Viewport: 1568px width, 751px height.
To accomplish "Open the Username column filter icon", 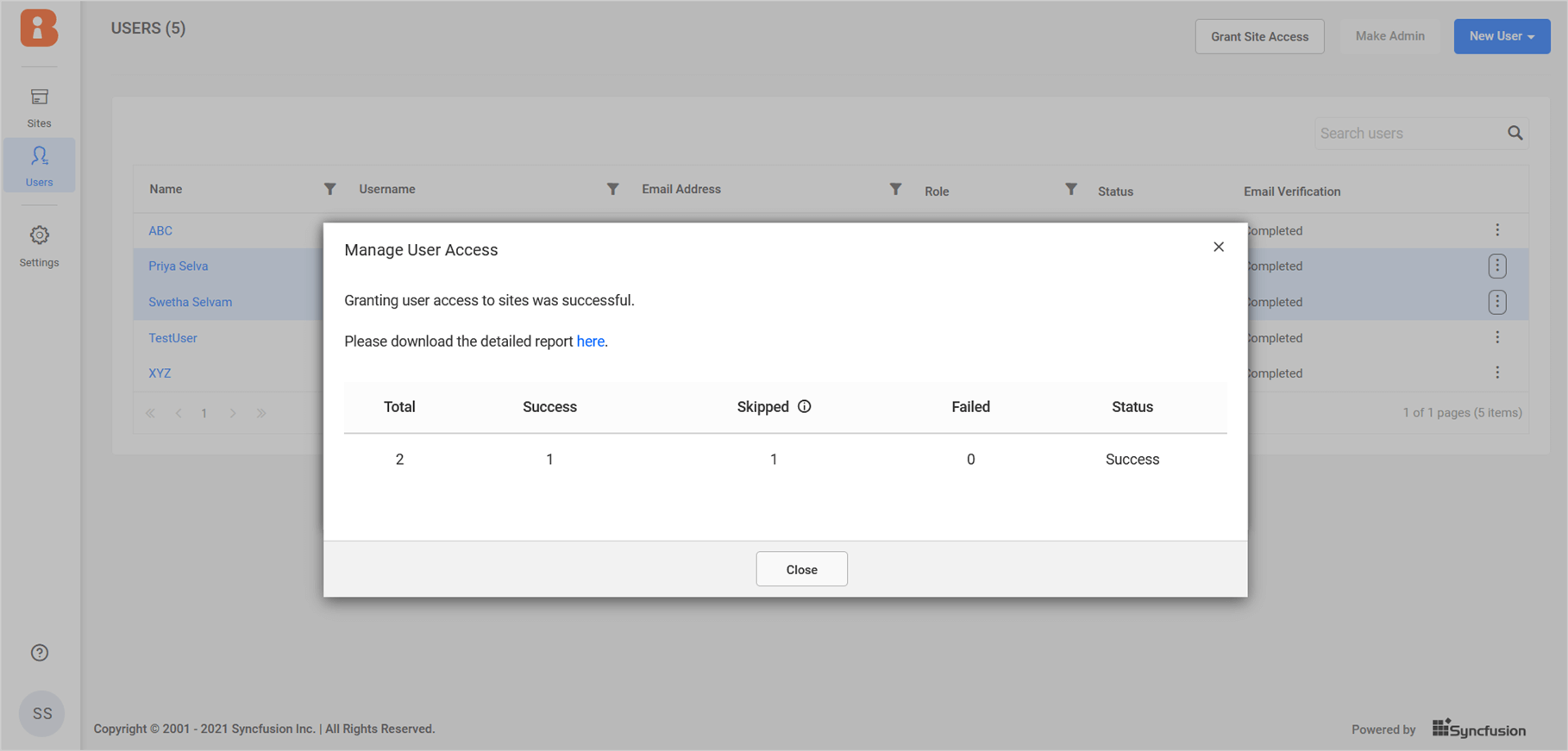I will (x=612, y=189).
